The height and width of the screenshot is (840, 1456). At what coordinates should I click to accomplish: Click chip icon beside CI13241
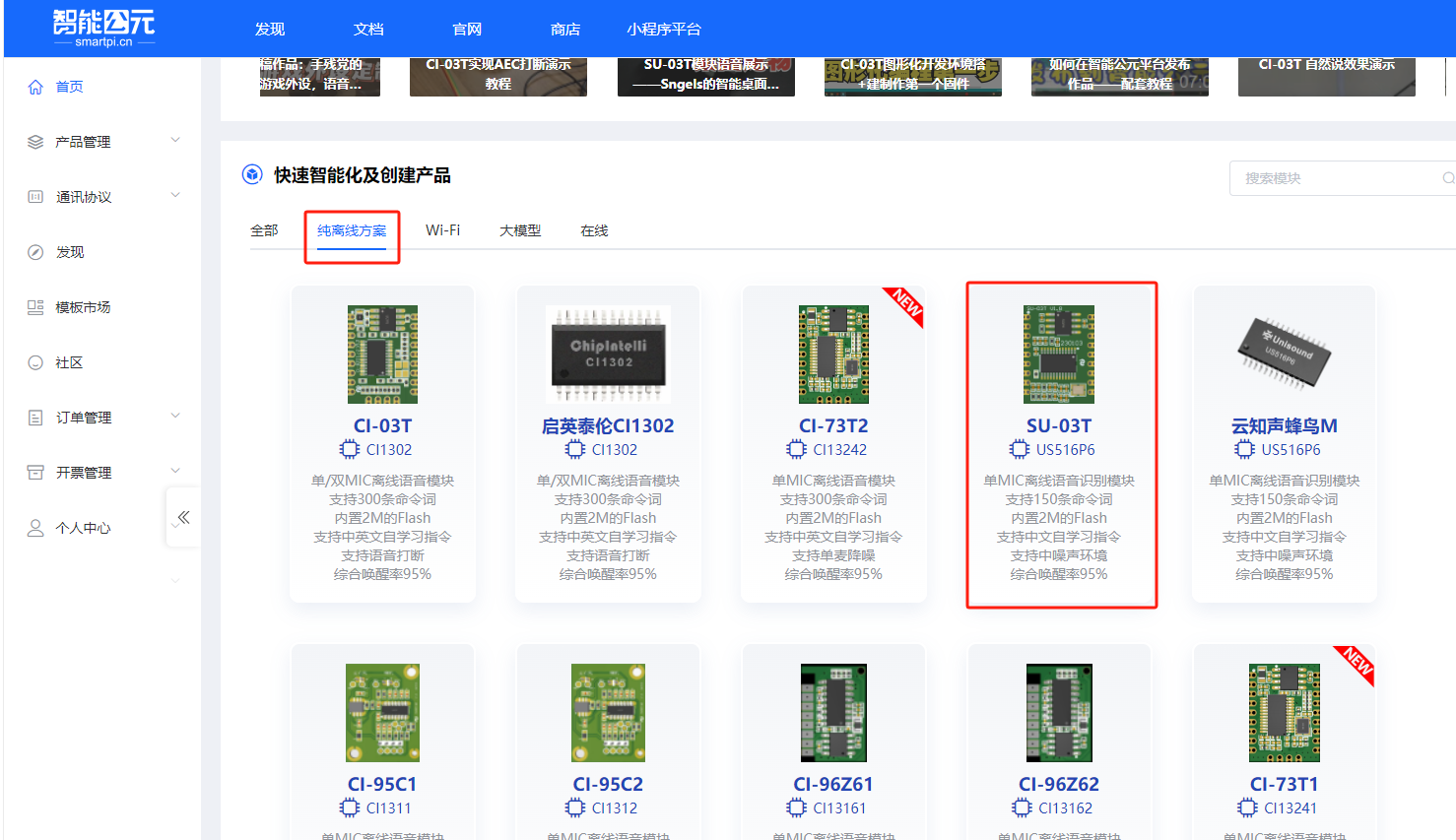[1247, 808]
